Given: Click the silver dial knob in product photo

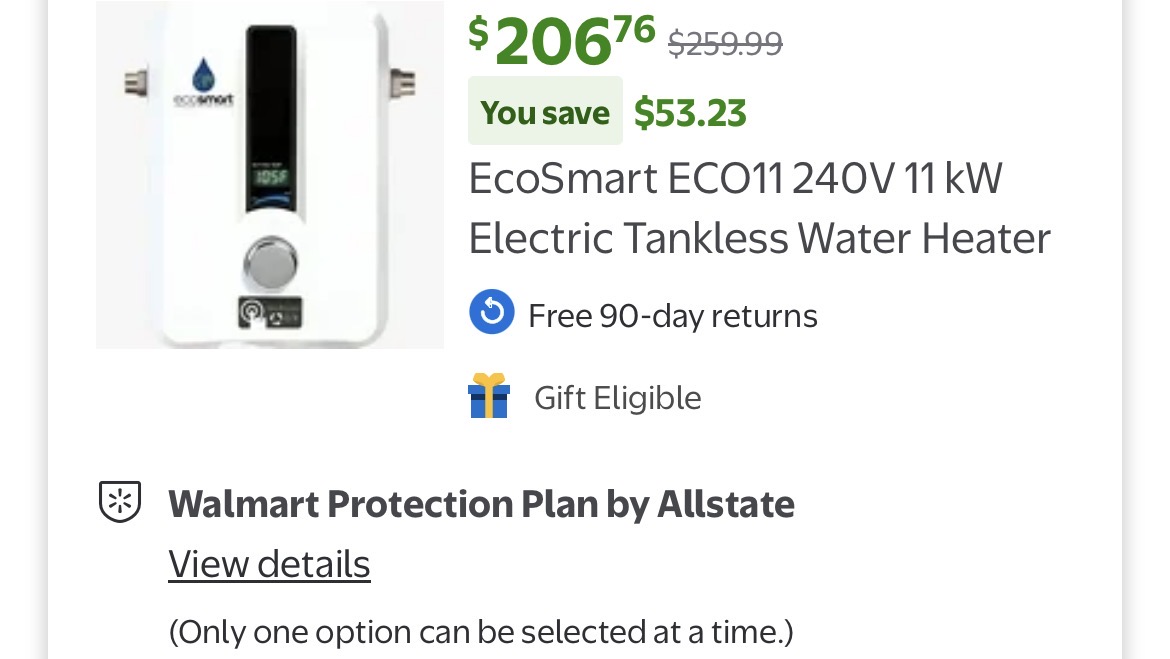Looking at the screenshot, I should (269, 262).
